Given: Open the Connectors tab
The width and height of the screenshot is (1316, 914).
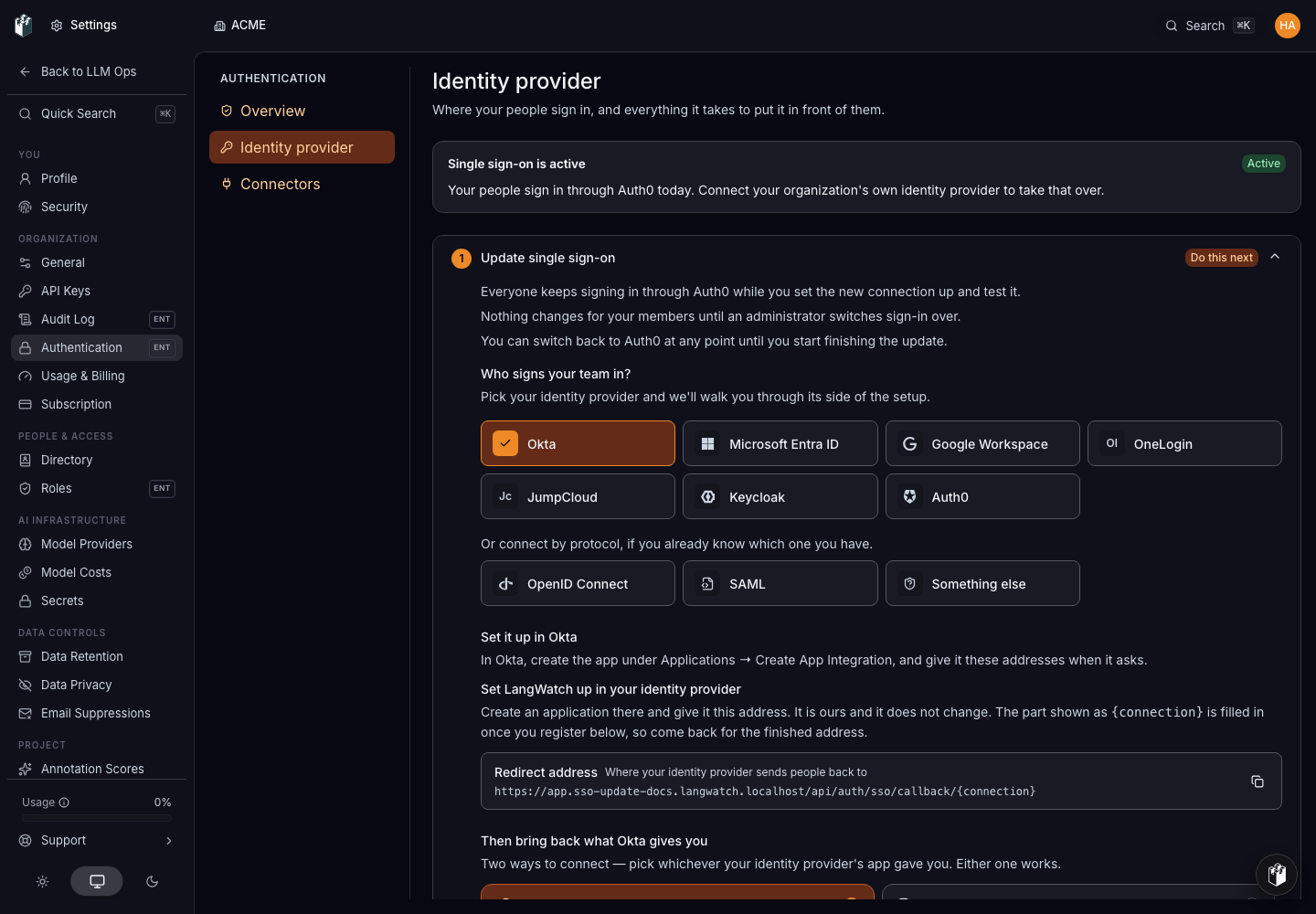Looking at the screenshot, I should pos(302,184).
